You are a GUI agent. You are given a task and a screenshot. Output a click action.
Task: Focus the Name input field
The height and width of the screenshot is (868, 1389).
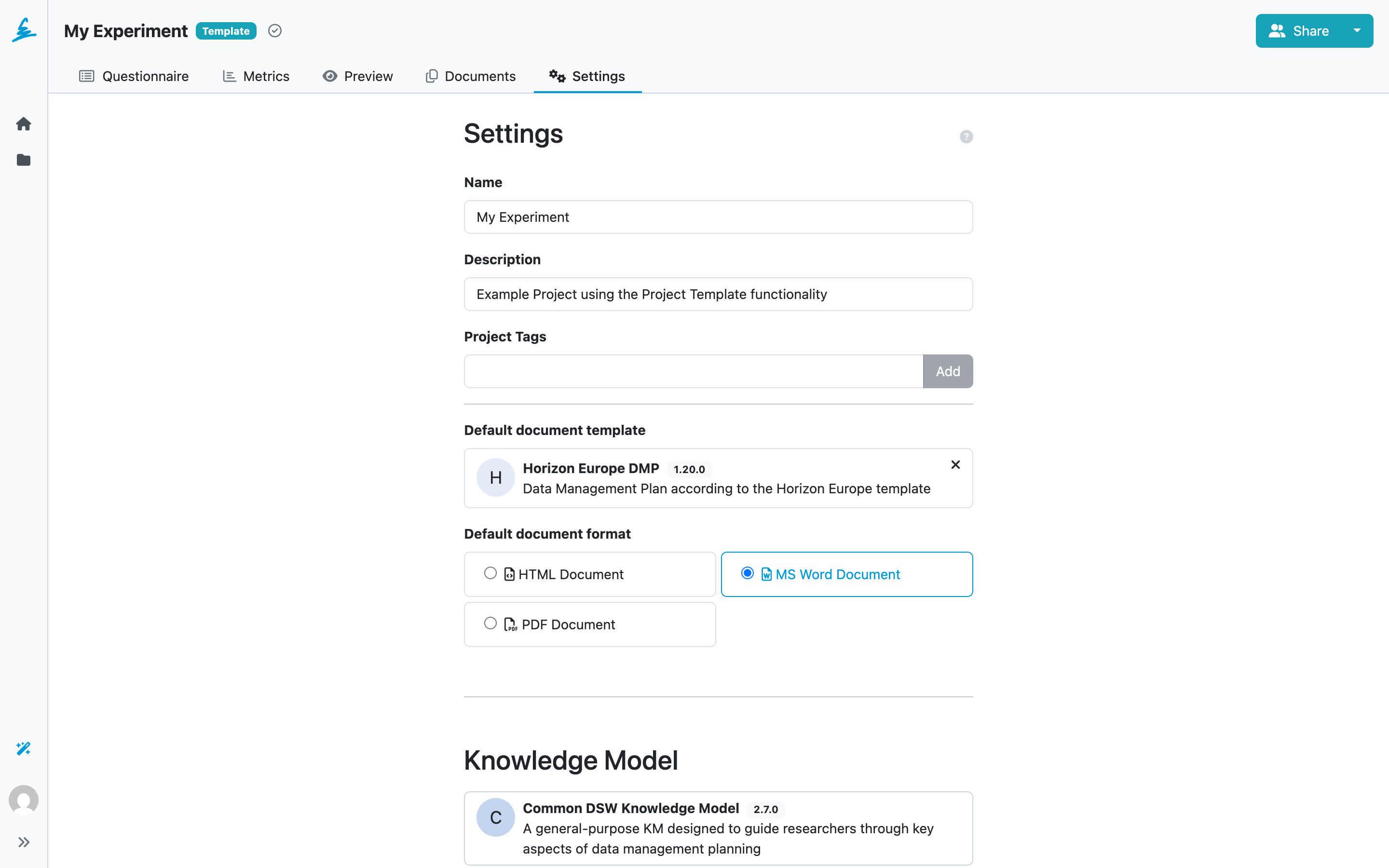718,217
